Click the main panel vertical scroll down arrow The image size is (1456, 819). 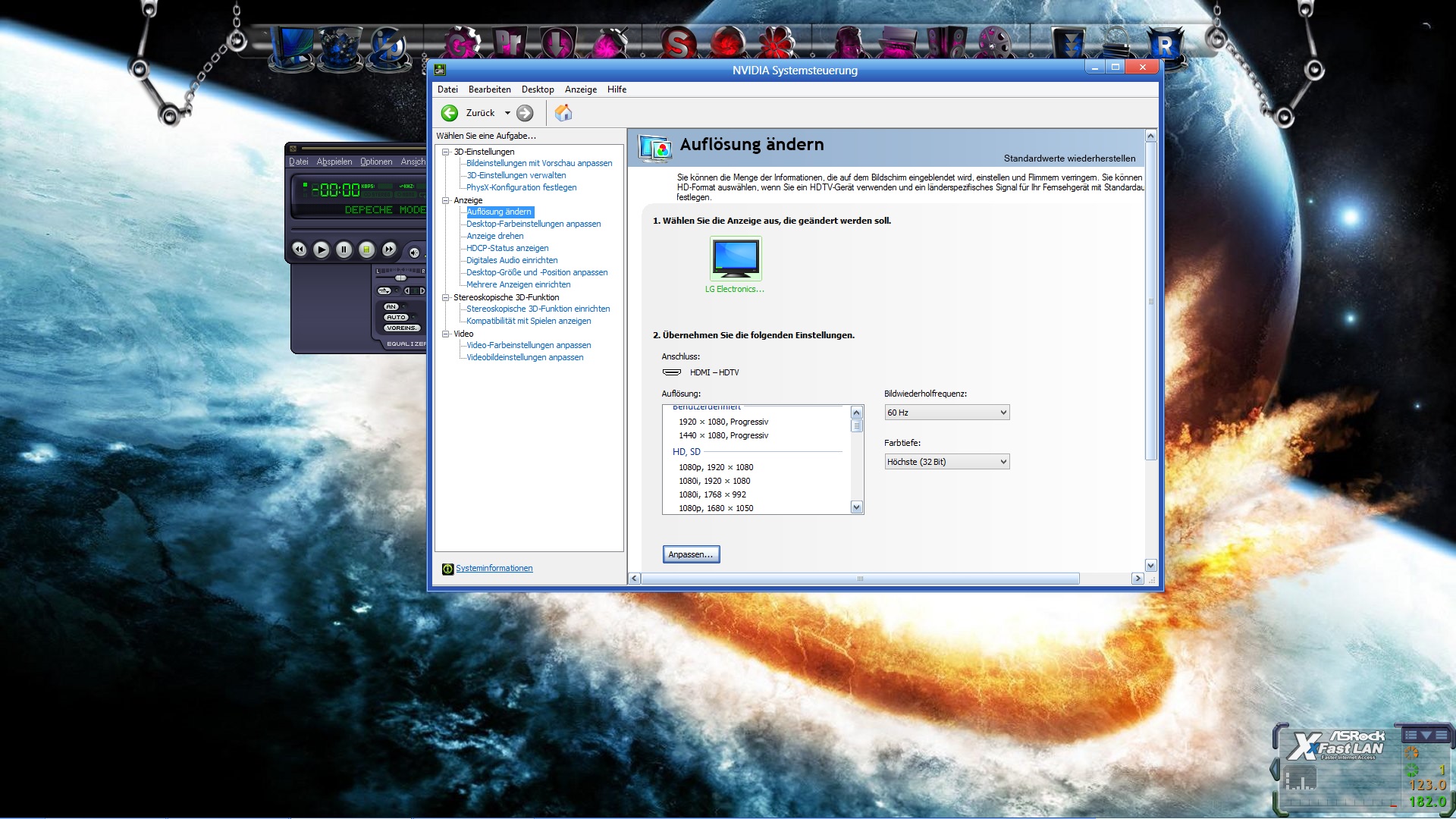tap(1150, 565)
